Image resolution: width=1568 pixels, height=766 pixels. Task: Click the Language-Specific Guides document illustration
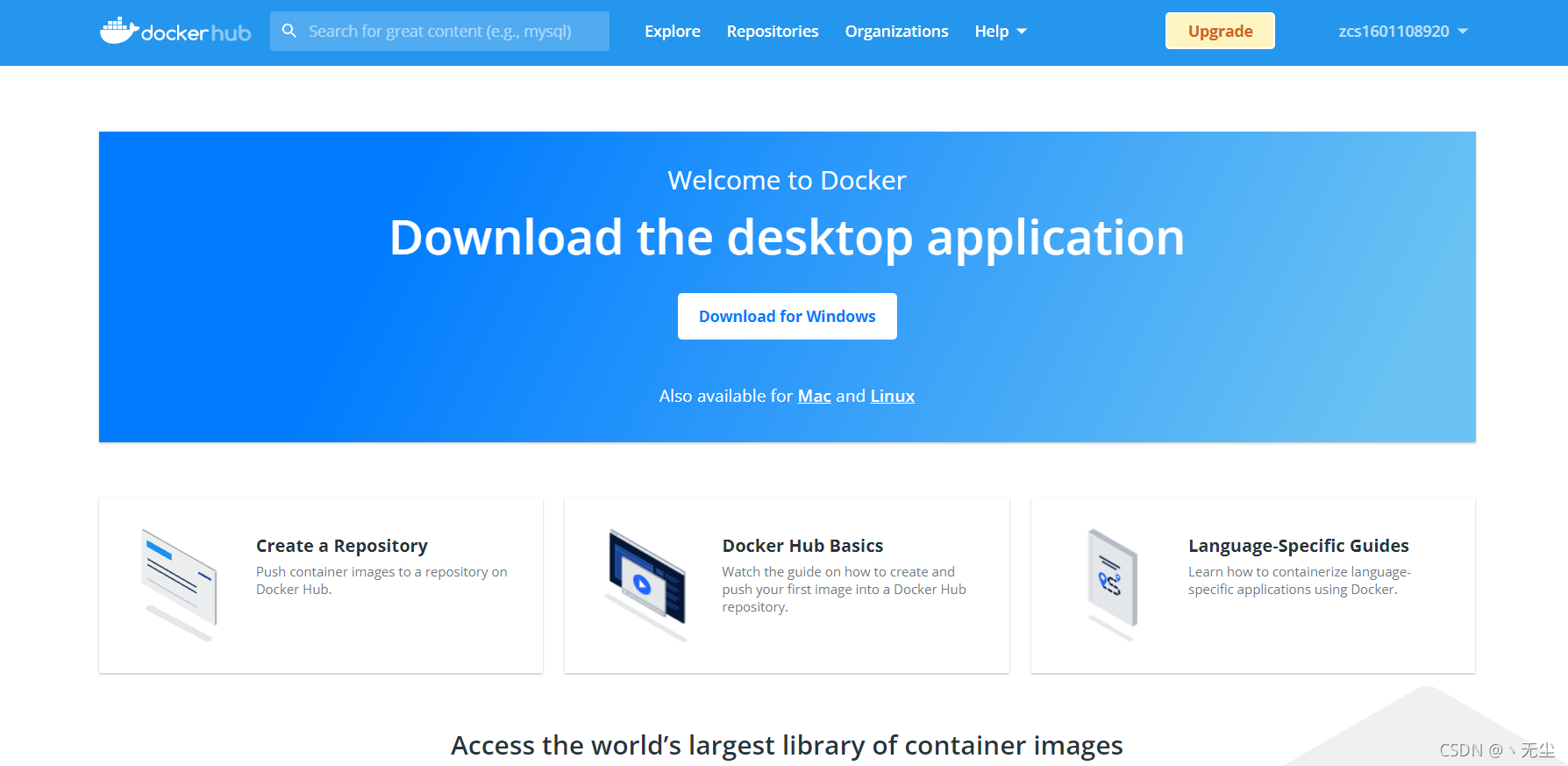(x=1112, y=584)
